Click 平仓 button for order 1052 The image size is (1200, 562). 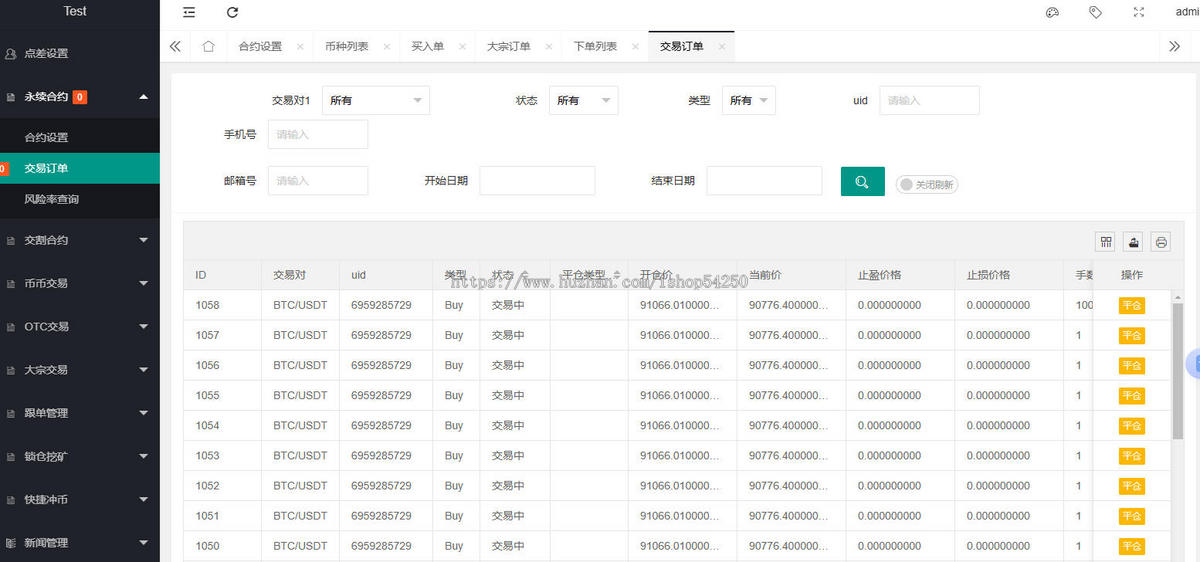(1132, 486)
